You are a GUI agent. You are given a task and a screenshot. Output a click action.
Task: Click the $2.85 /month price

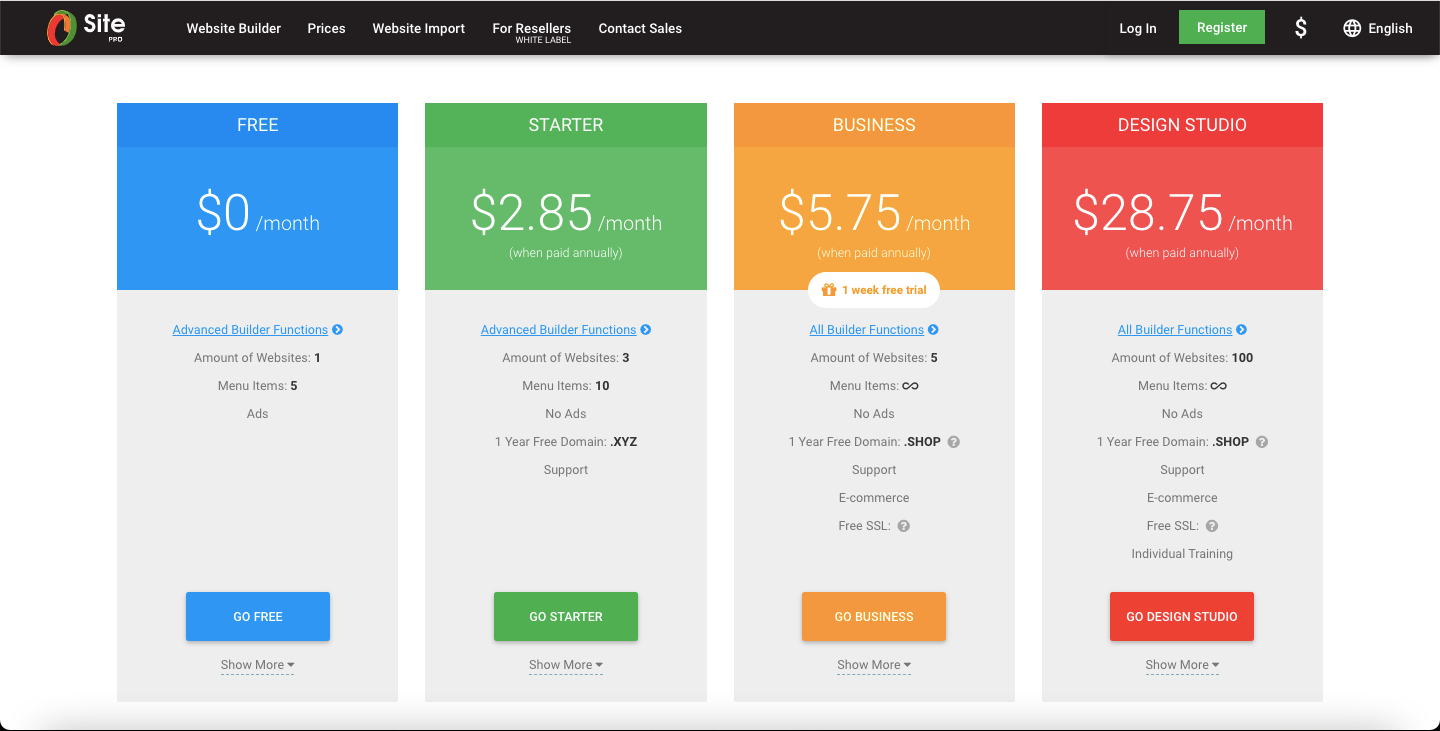tap(566, 213)
